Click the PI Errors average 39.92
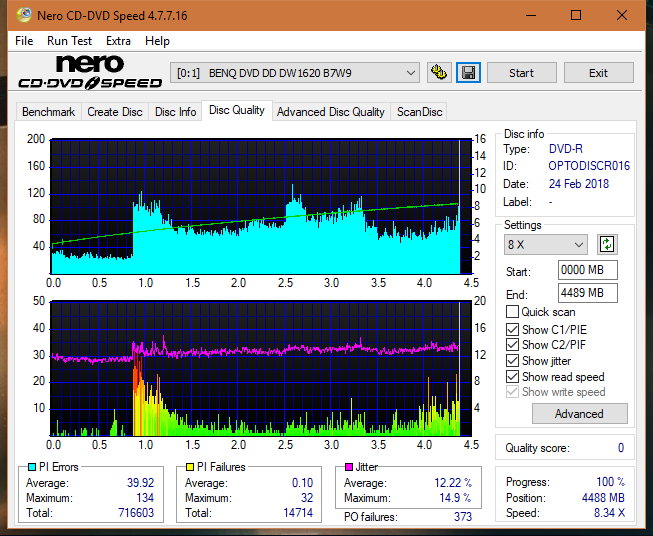Viewport: 653px width, 536px height. (x=140, y=483)
